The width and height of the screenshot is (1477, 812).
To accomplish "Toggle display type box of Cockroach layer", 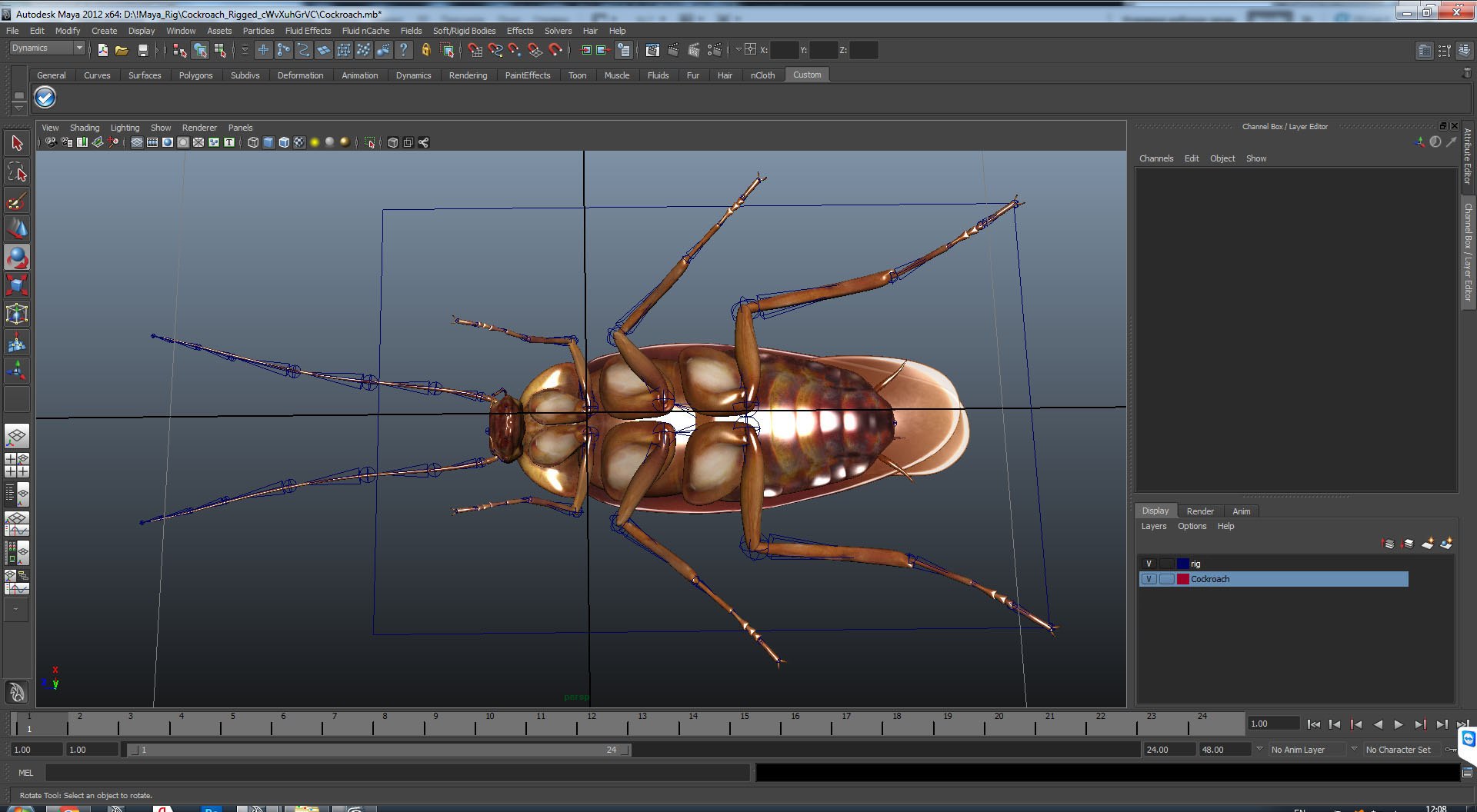I will pos(1166,579).
